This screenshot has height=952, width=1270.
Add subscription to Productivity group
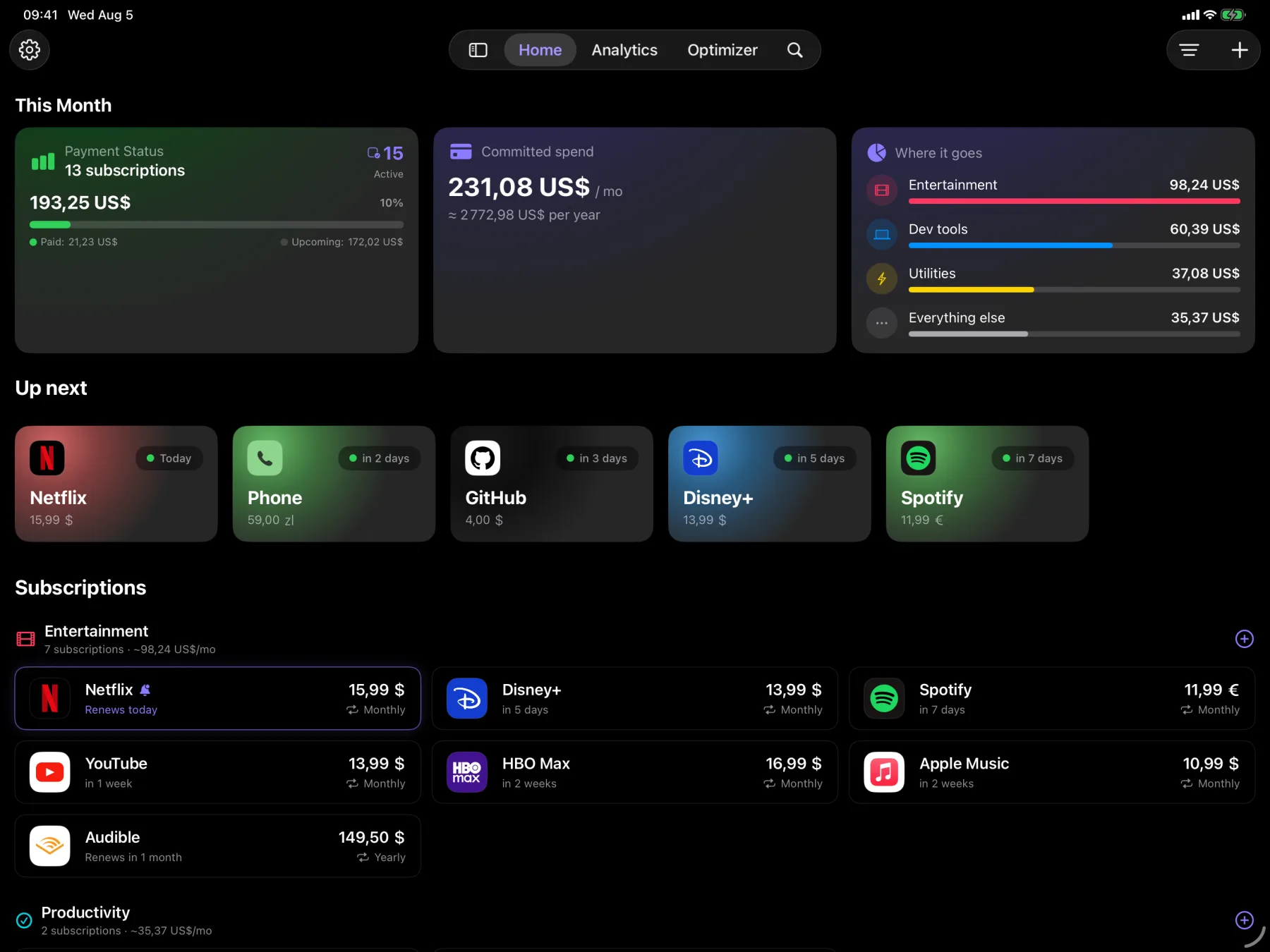click(1245, 920)
